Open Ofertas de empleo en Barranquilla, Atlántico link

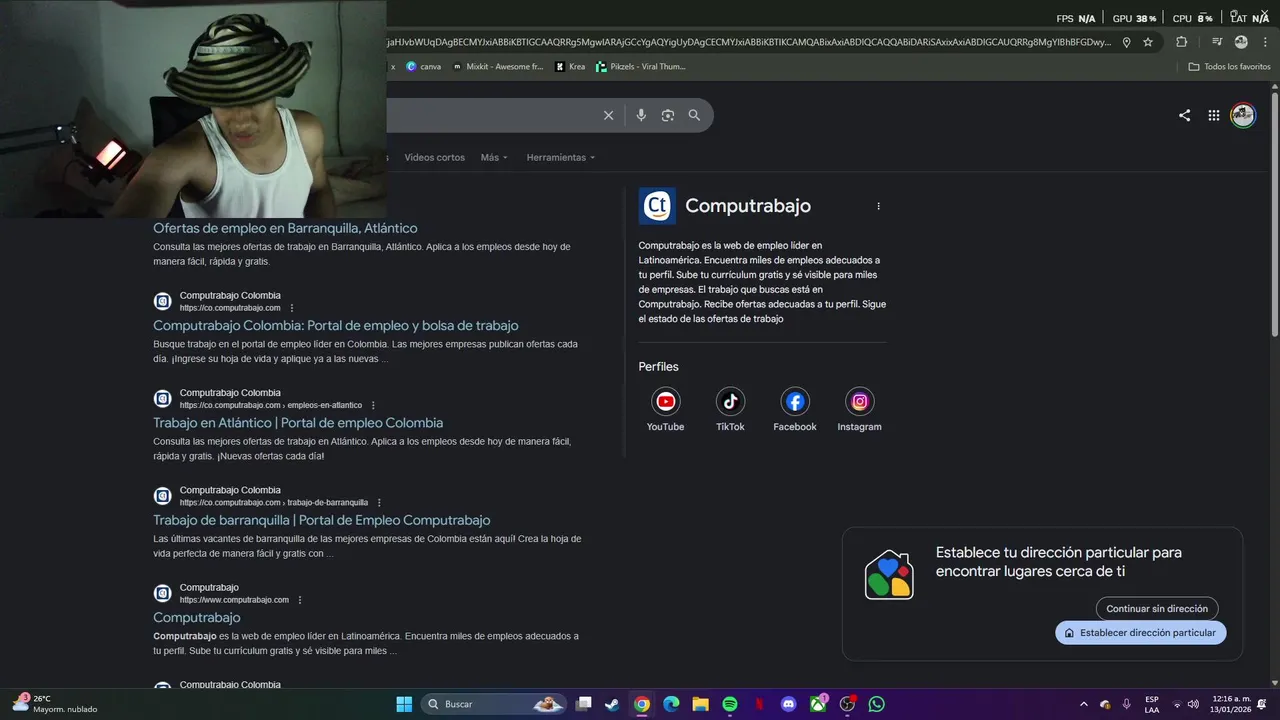285,228
